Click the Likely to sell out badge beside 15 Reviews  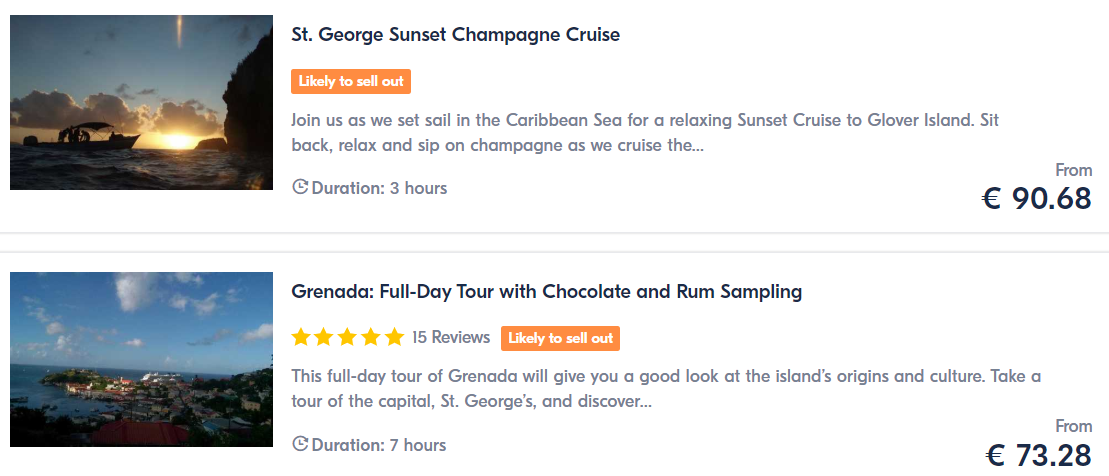click(560, 338)
